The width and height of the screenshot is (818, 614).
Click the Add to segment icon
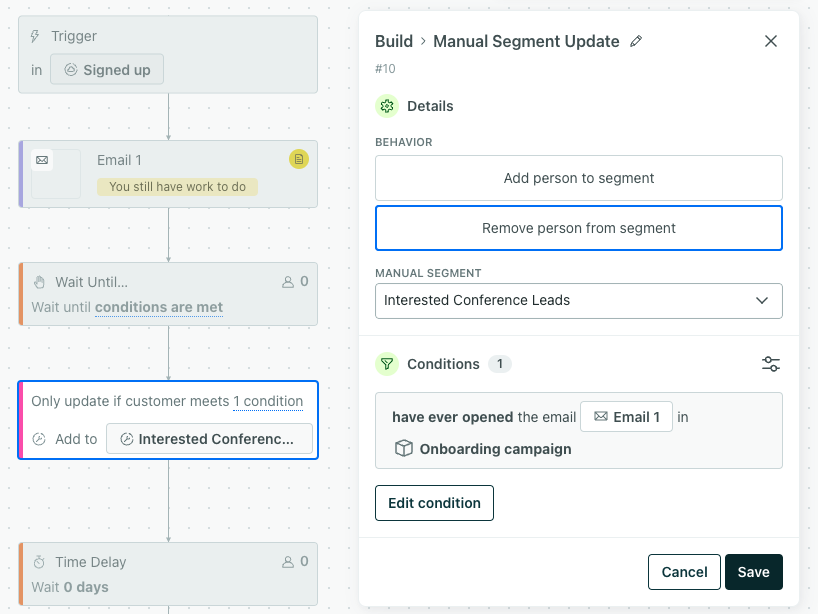(39, 439)
